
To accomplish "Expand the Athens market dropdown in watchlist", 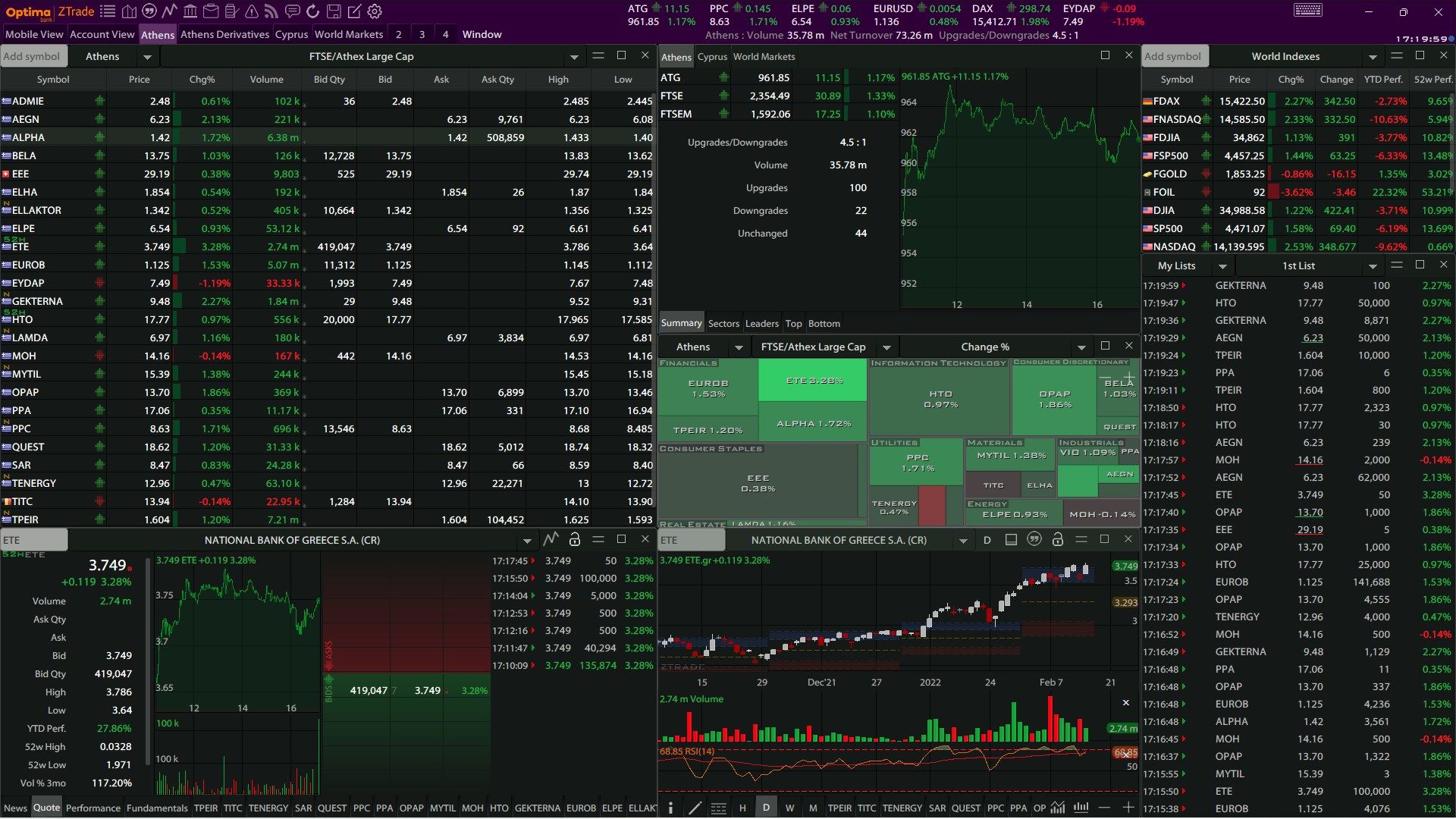I will pyautogui.click(x=147, y=57).
